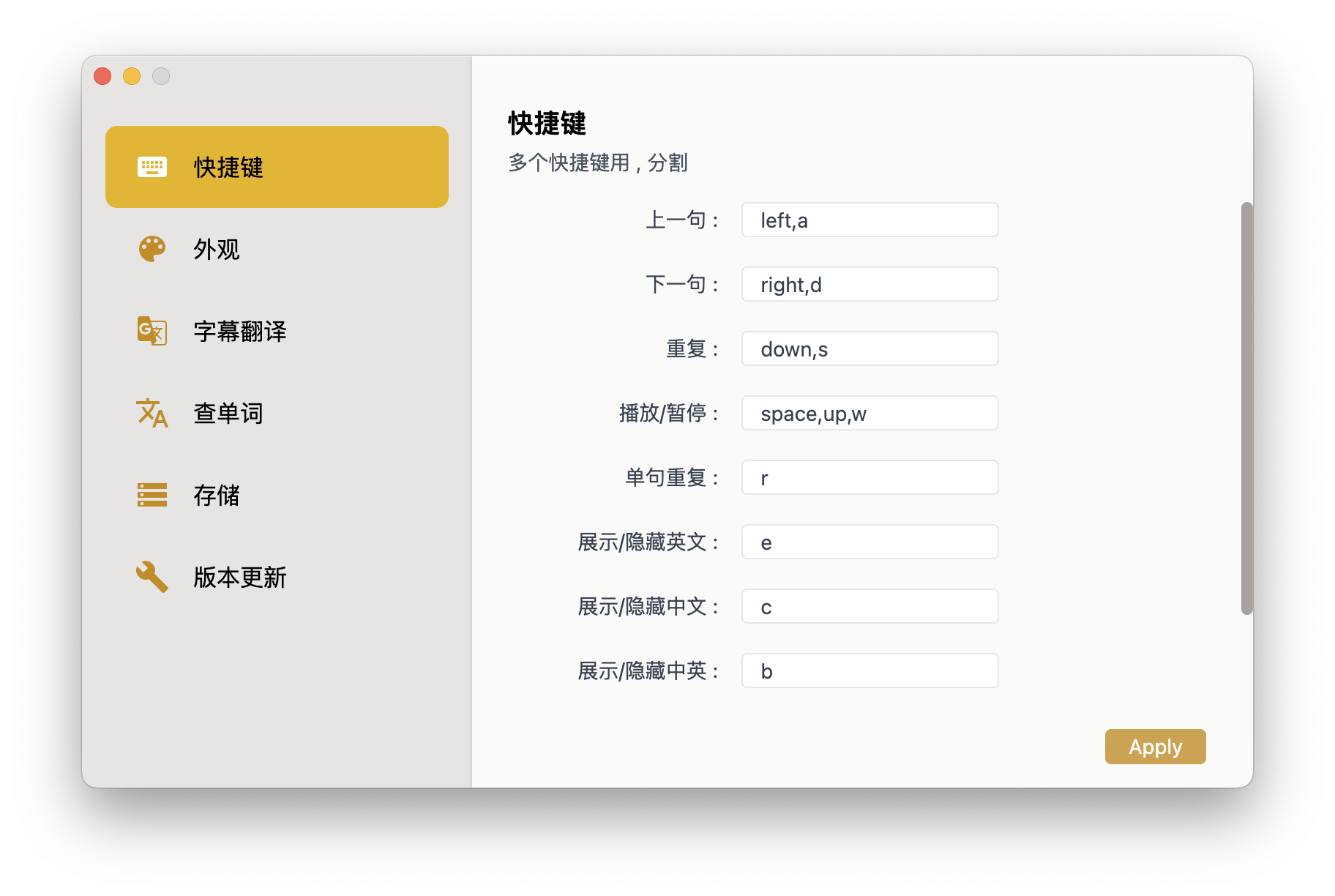Image resolution: width=1335 pixels, height=896 pixels.
Task: Focus the 上一句 shortcut field
Action: (x=870, y=220)
